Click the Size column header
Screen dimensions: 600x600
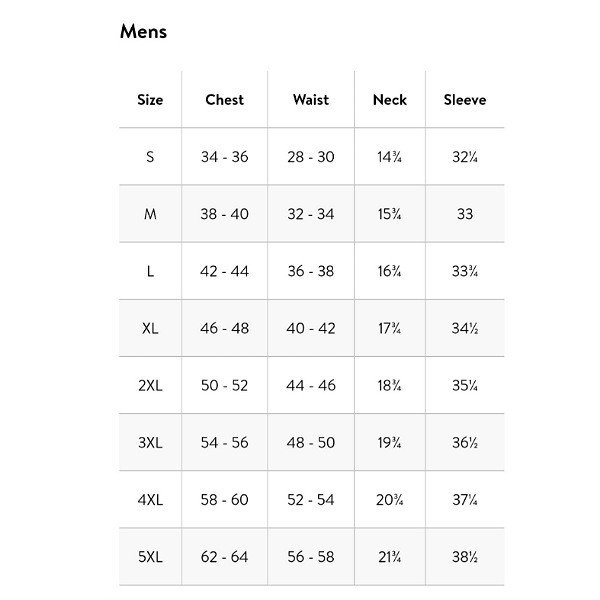click(150, 100)
